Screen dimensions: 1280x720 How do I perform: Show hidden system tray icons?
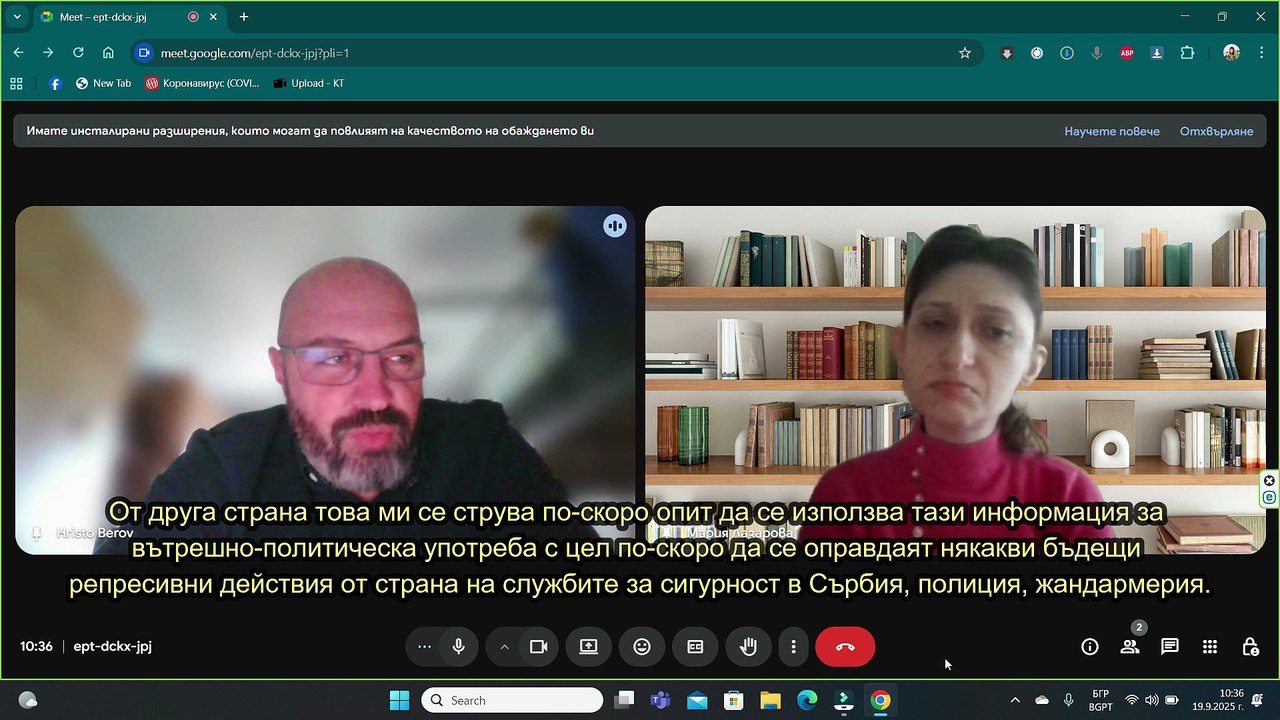(x=1015, y=700)
